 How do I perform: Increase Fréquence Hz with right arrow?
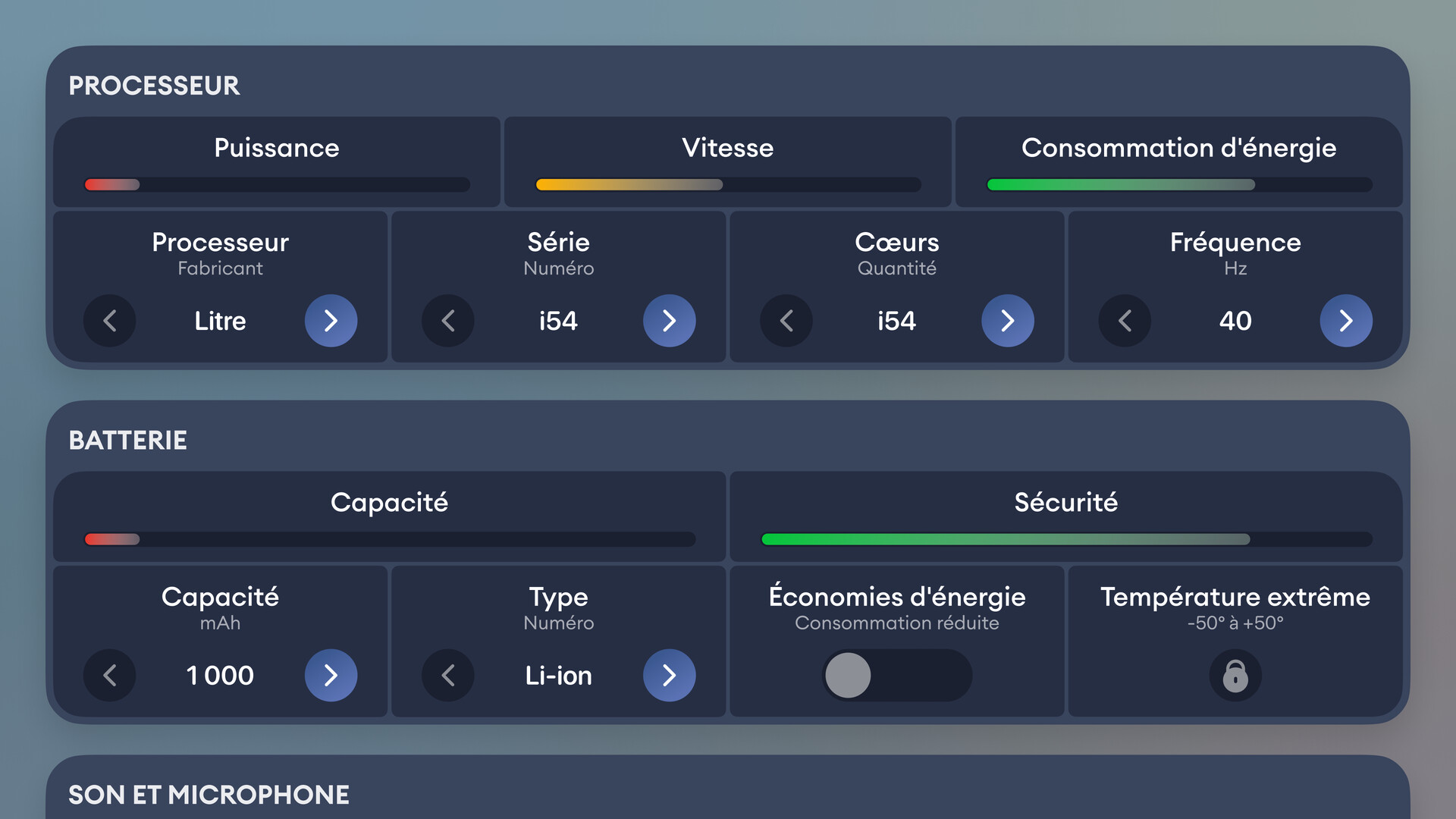pyautogui.click(x=1346, y=321)
